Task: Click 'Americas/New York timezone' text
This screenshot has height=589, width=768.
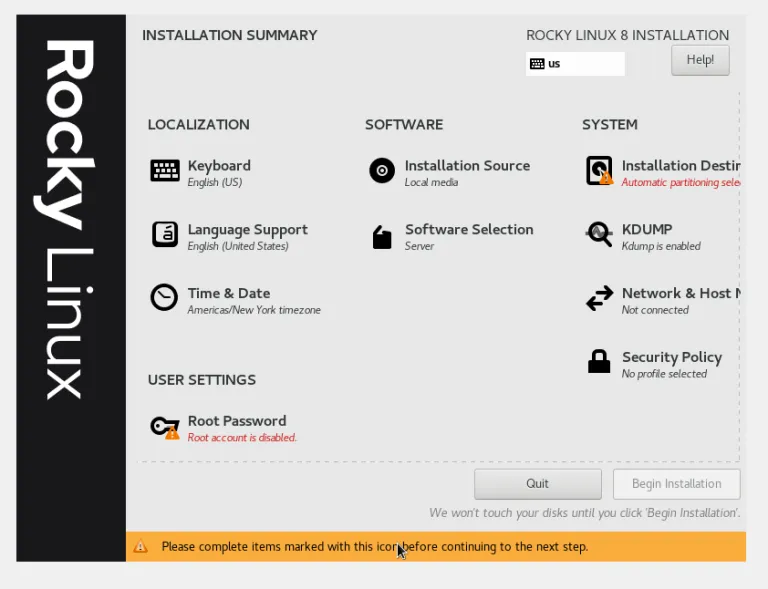Action: click(x=254, y=310)
